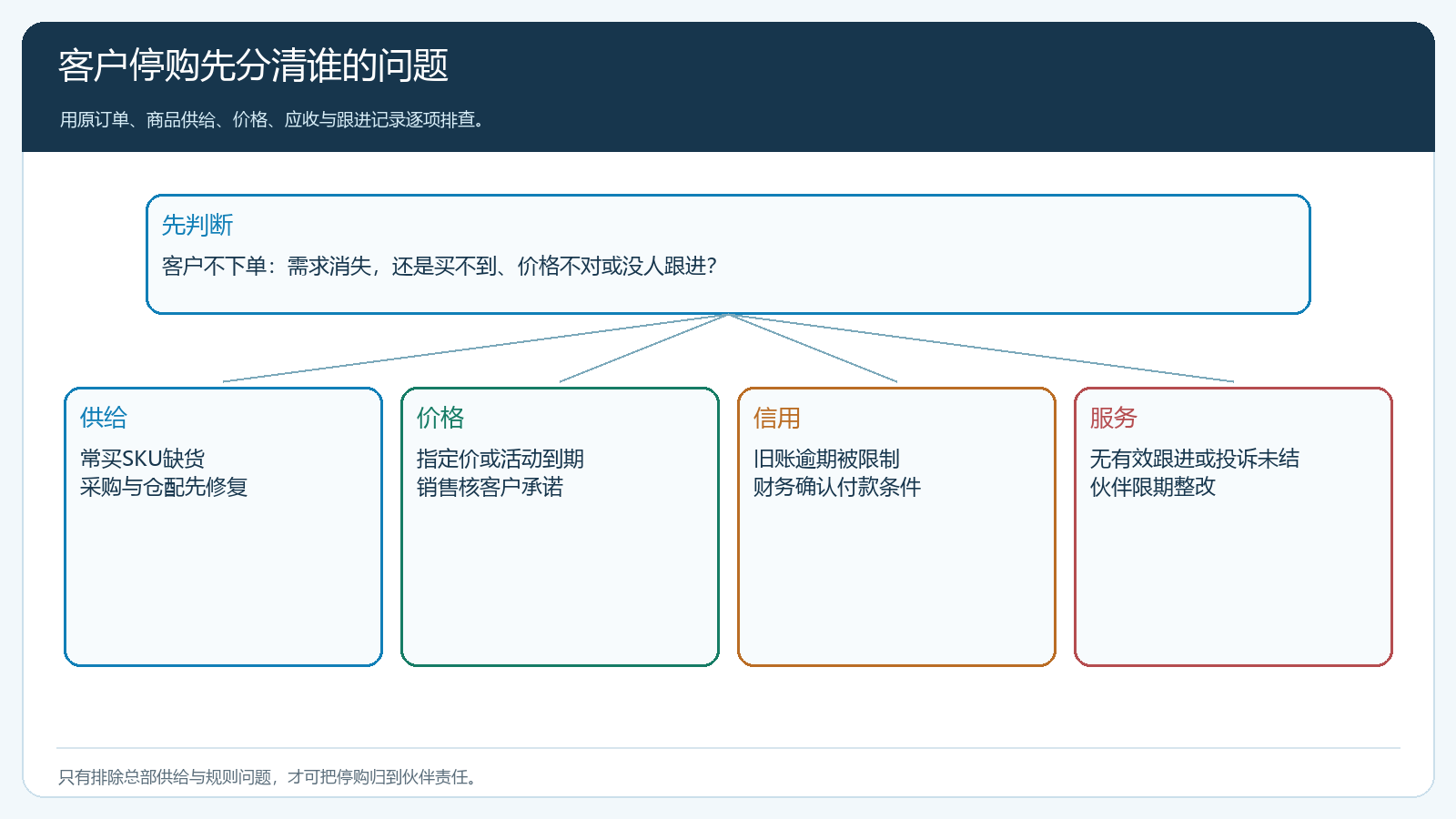Click the slide title 客户停购先分清谁的问题
This screenshot has height=819, width=1456.
coord(253,66)
